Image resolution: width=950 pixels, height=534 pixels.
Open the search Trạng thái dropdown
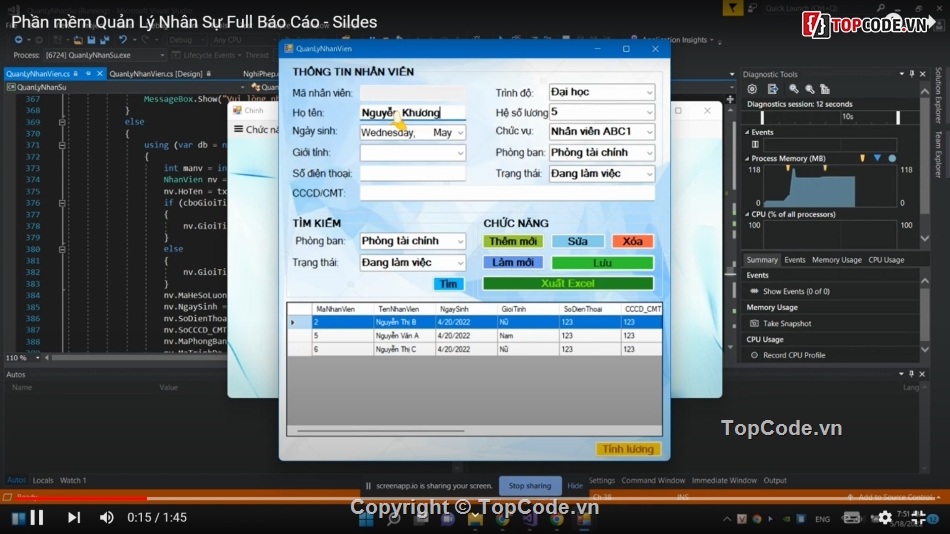[460, 262]
